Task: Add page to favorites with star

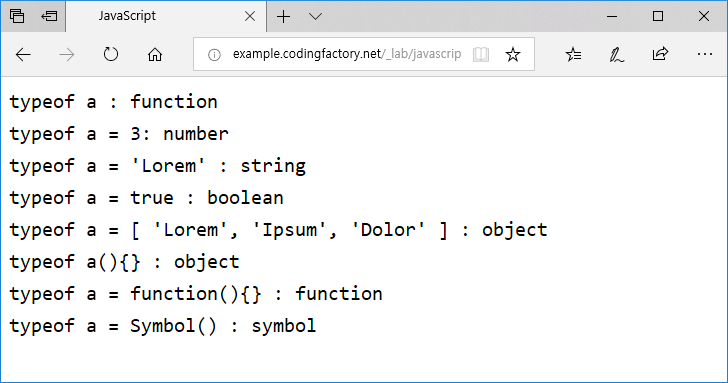Action: [513, 54]
